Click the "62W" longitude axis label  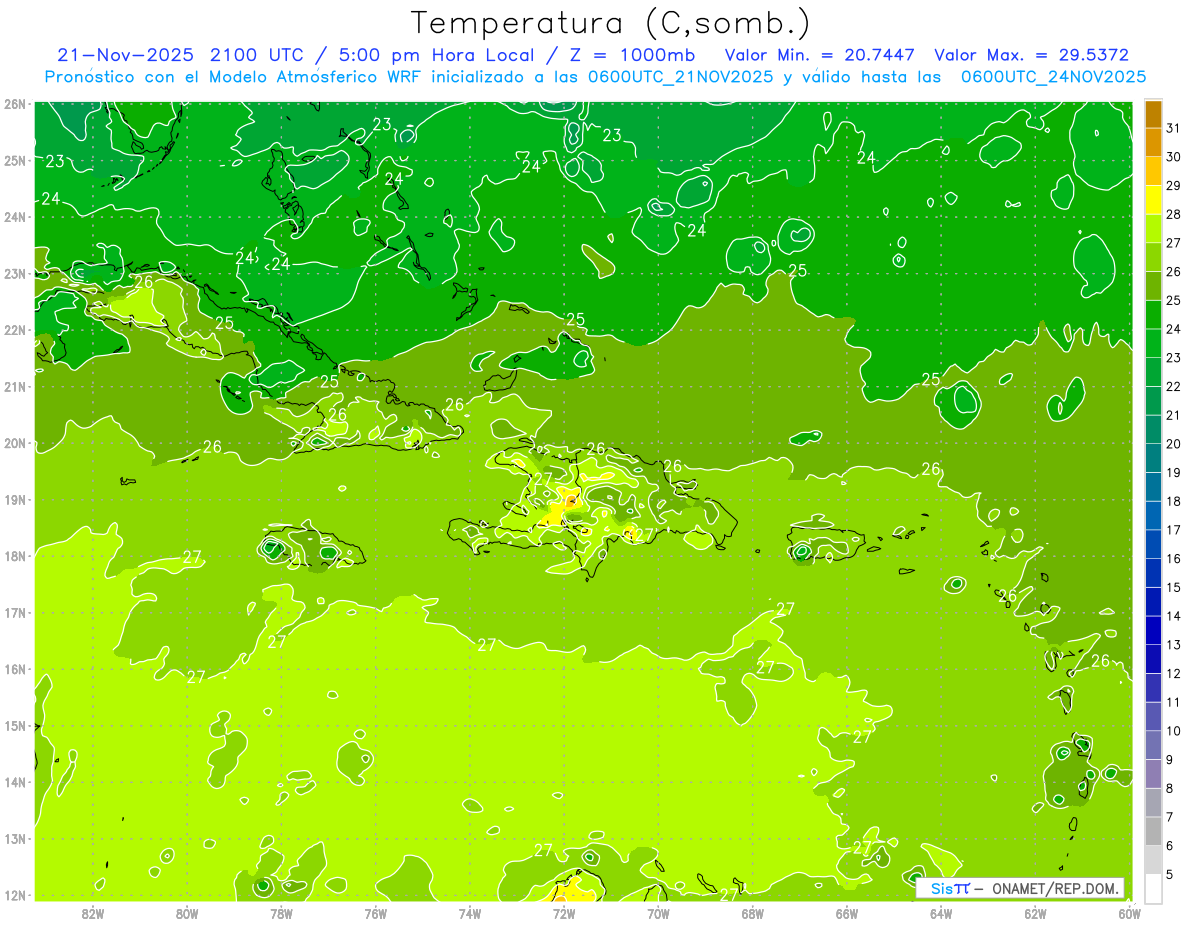coord(1035,913)
